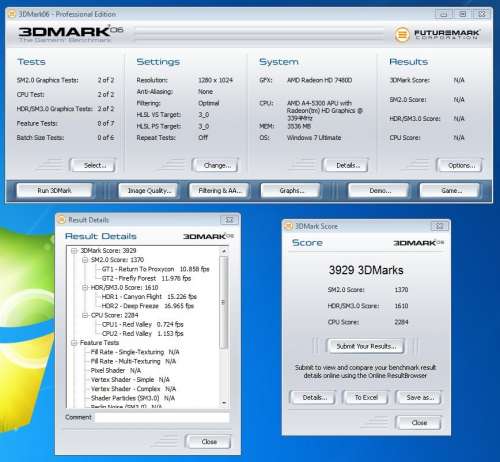Start the Game button
500x462 pixels.
[450, 191]
